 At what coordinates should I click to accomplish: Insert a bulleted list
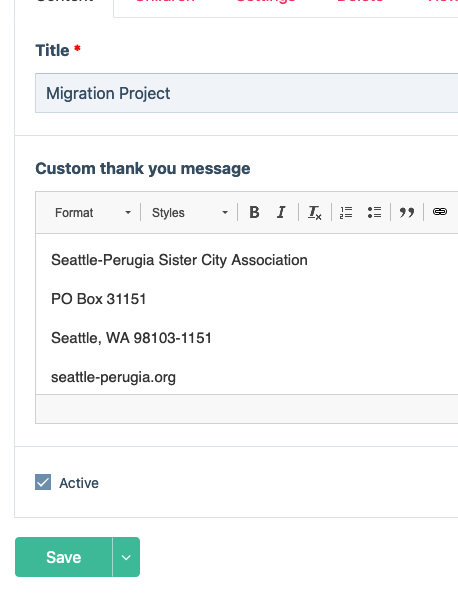pos(374,212)
